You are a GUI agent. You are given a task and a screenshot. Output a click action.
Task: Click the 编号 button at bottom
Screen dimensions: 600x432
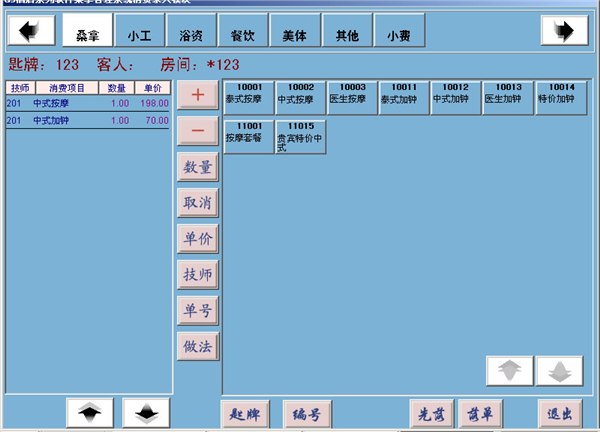coord(307,414)
